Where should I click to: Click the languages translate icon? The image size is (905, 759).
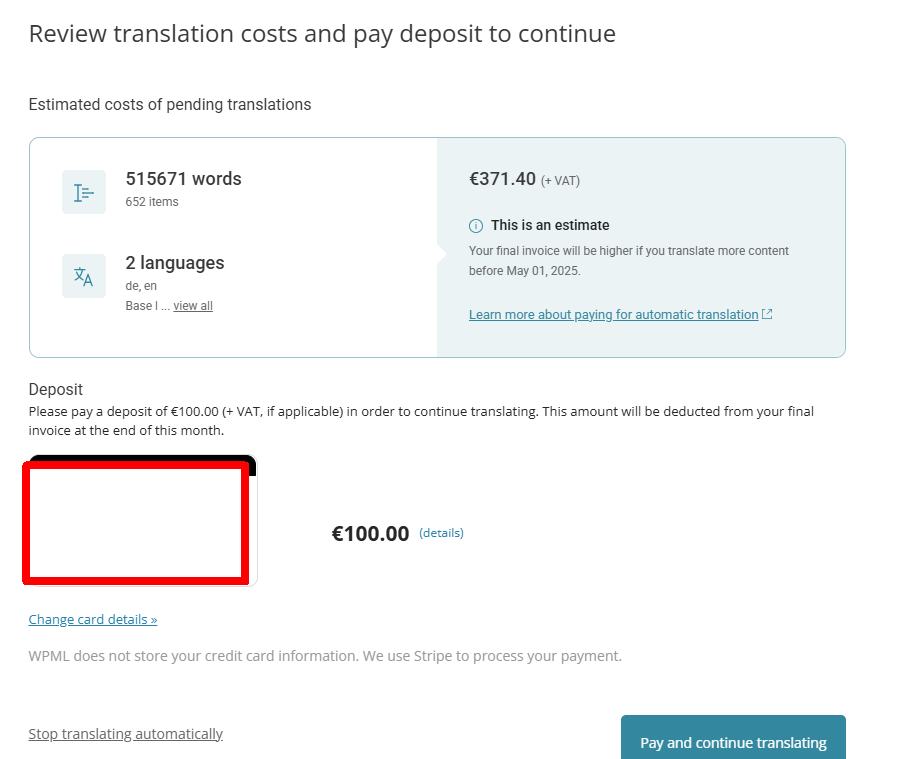(84, 276)
